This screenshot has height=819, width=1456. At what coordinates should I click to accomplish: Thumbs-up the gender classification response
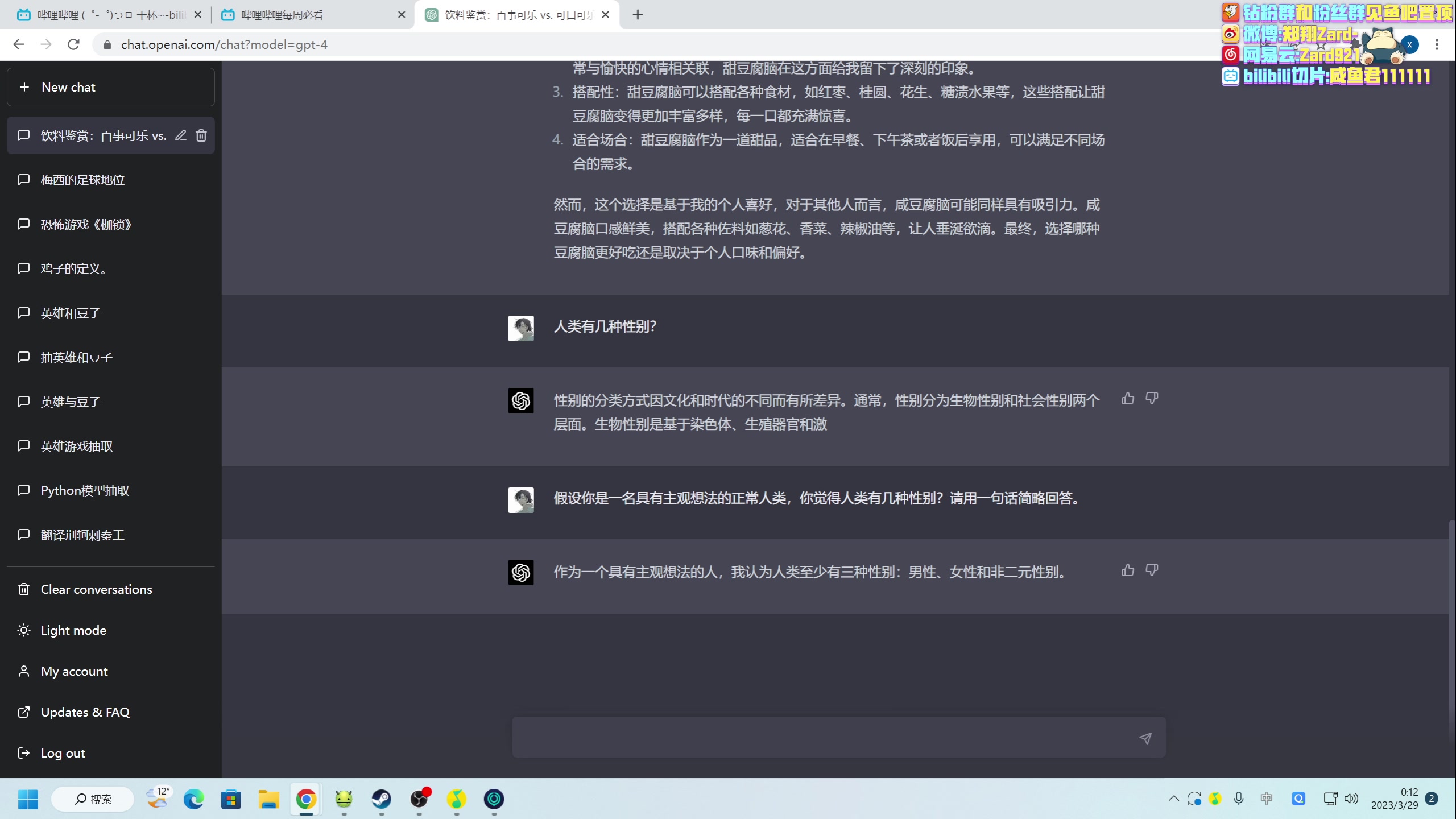pos(1127,399)
